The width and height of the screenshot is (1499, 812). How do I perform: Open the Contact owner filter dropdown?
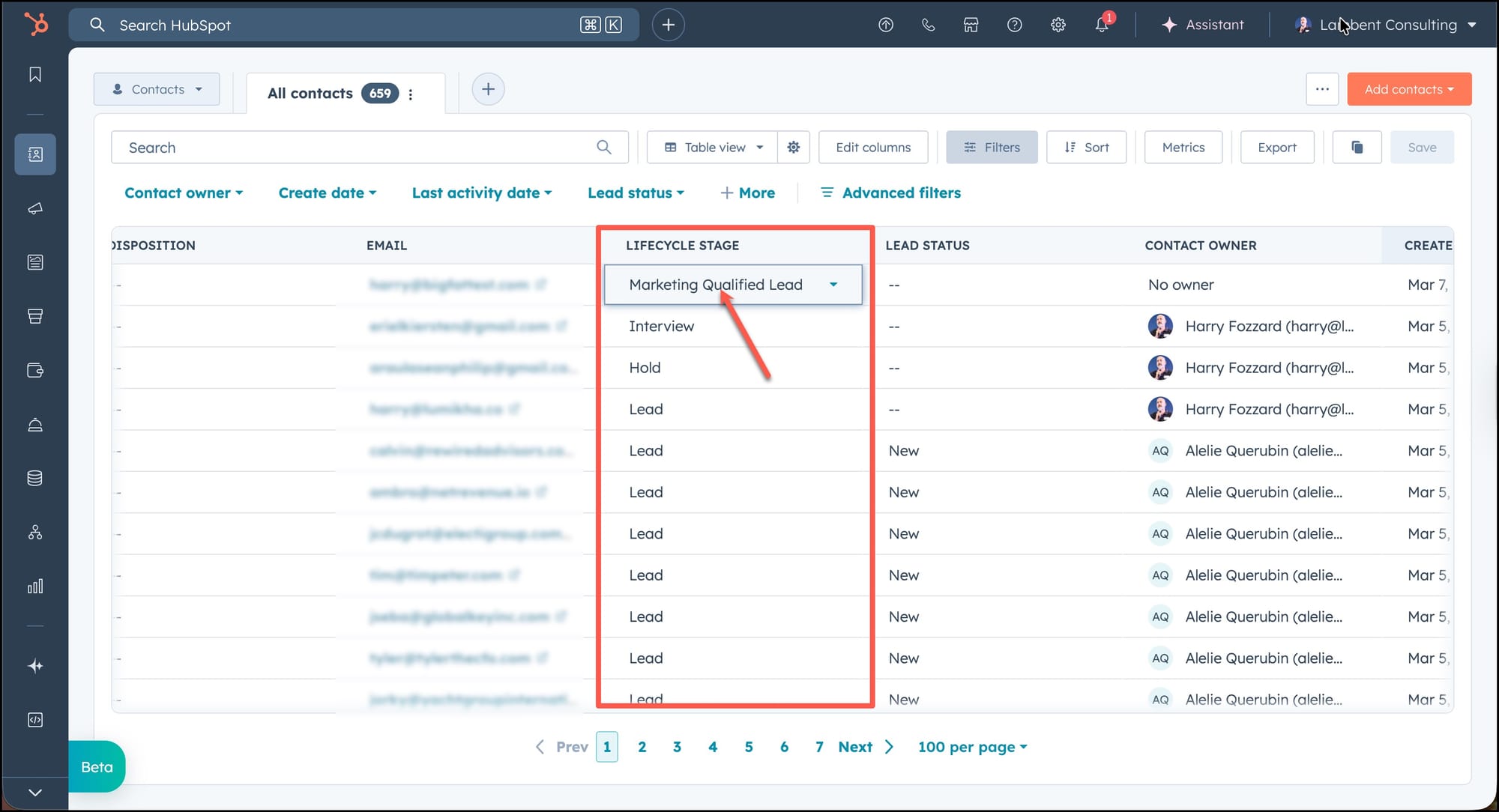coord(184,193)
